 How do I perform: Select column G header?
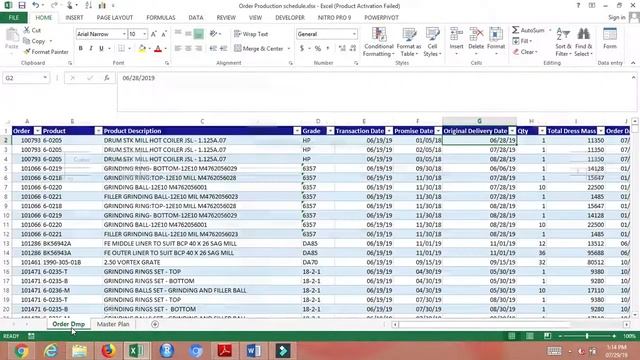(x=479, y=121)
